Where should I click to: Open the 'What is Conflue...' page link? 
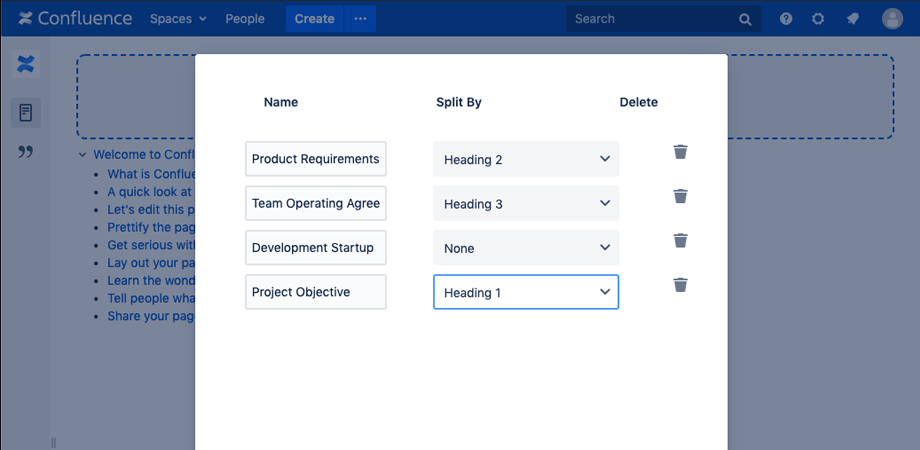151,174
